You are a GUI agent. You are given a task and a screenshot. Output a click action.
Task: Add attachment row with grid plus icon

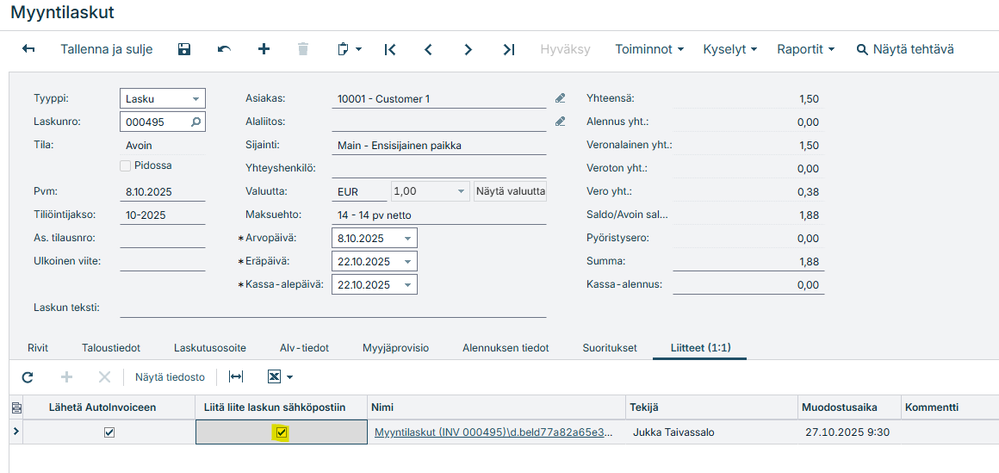pyautogui.click(x=66, y=377)
